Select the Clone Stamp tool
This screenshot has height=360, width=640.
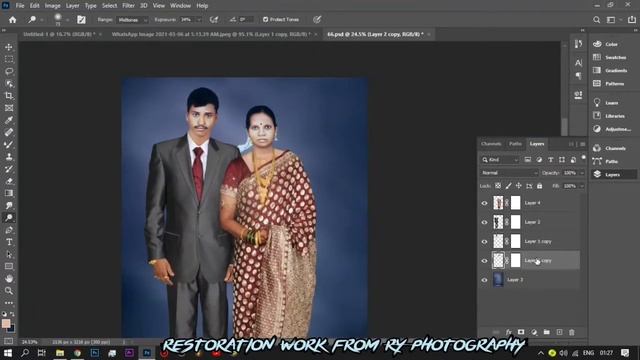[9, 157]
